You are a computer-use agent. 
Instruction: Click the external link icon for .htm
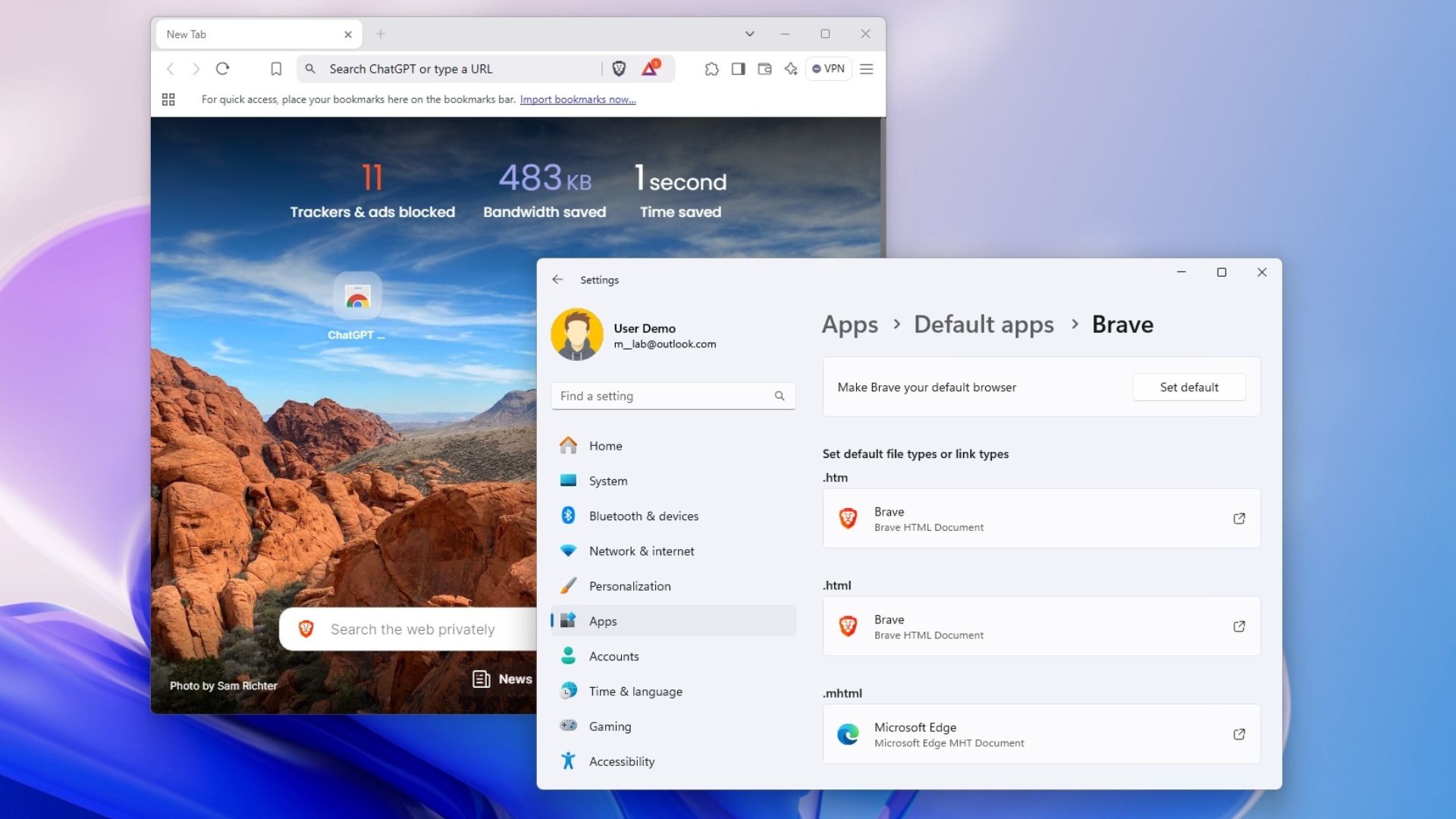1239,519
